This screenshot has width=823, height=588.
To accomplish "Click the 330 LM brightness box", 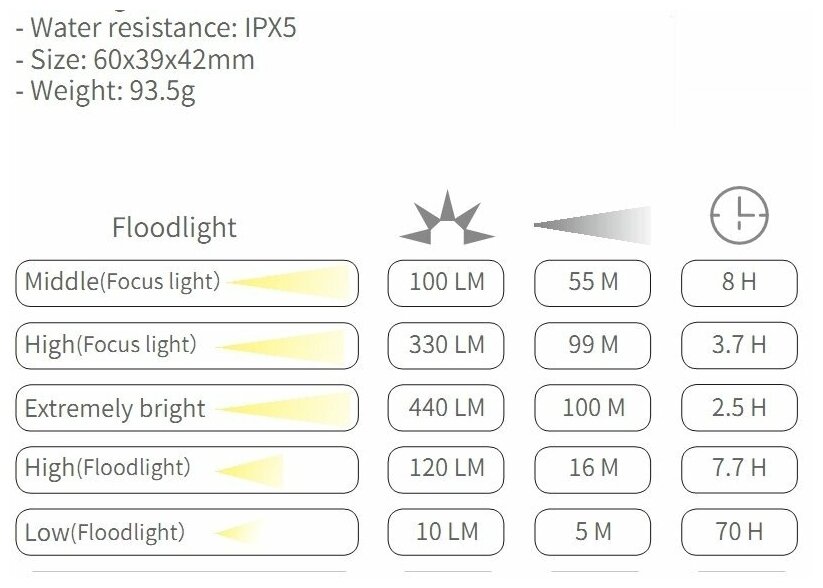I will click(x=446, y=345).
